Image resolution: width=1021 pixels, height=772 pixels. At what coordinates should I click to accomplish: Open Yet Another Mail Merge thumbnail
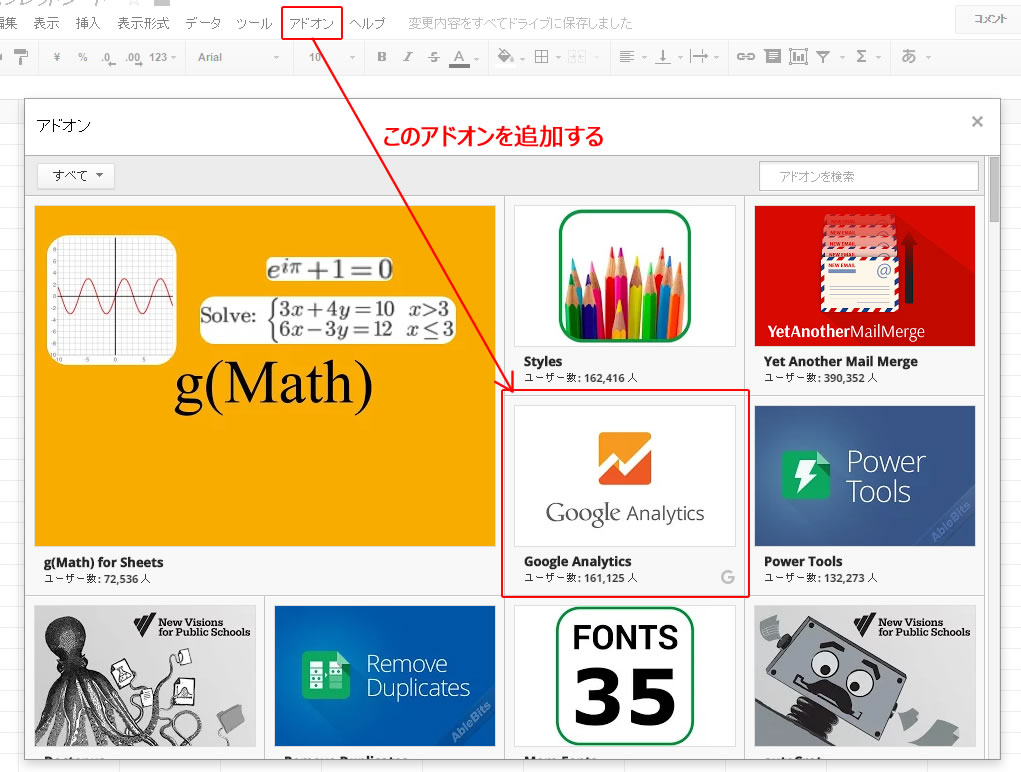(x=865, y=276)
